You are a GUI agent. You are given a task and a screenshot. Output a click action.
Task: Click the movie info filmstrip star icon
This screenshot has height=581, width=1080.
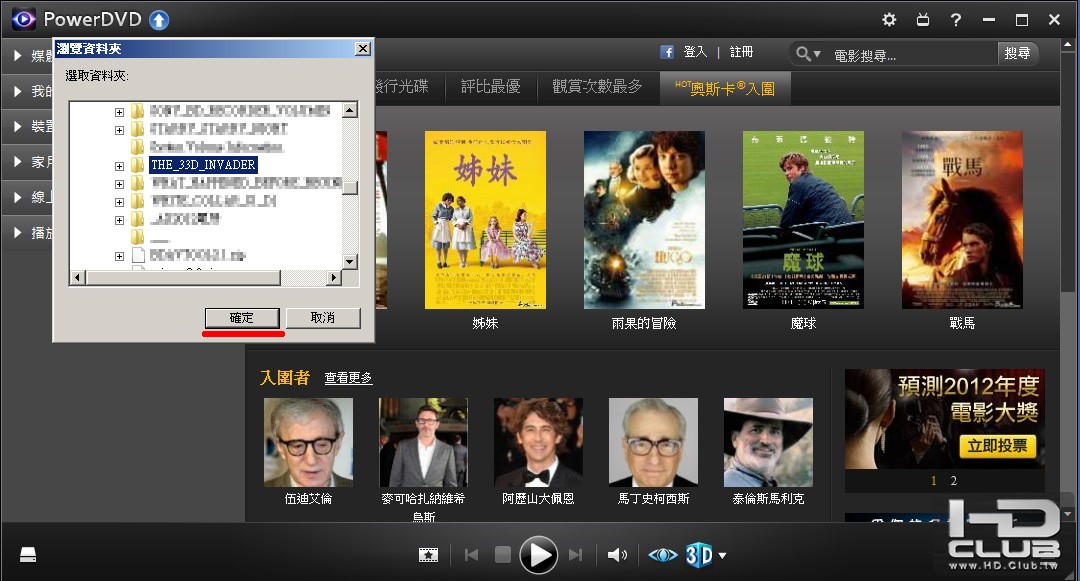click(428, 555)
